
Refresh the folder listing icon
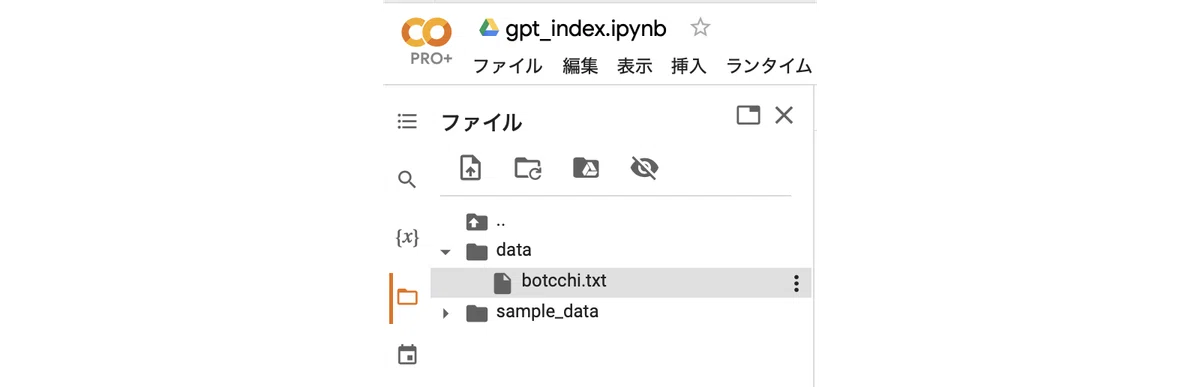(x=528, y=168)
